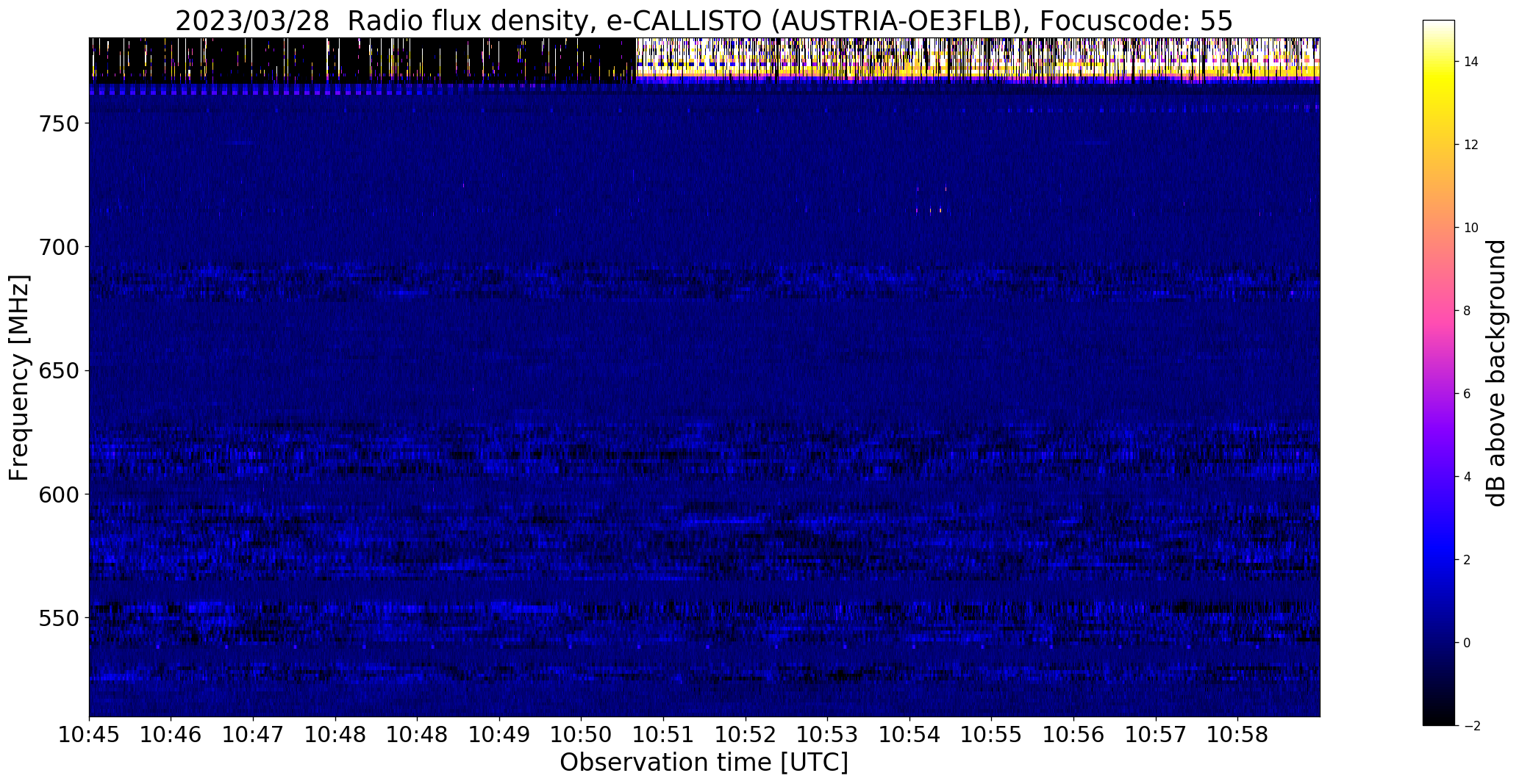Image resolution: width=1519 pixels, height=784 pixels.
Task: Click the 10:56 time tick label
Action: point(1074,736)
